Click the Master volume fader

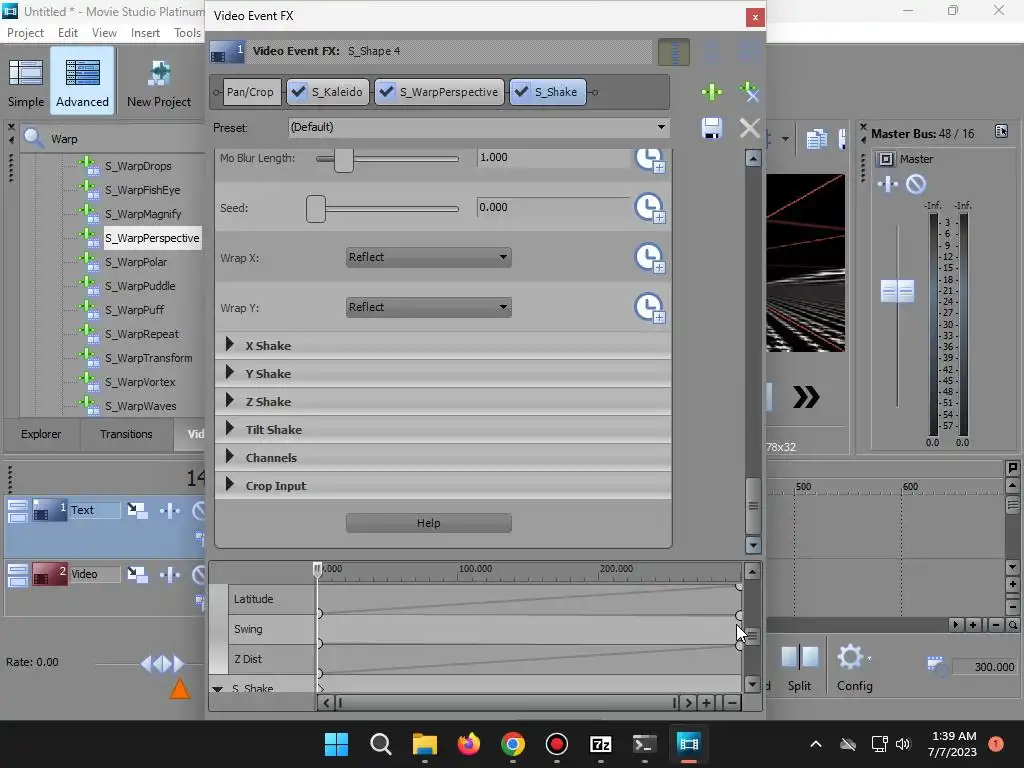[x=897, y=291]
